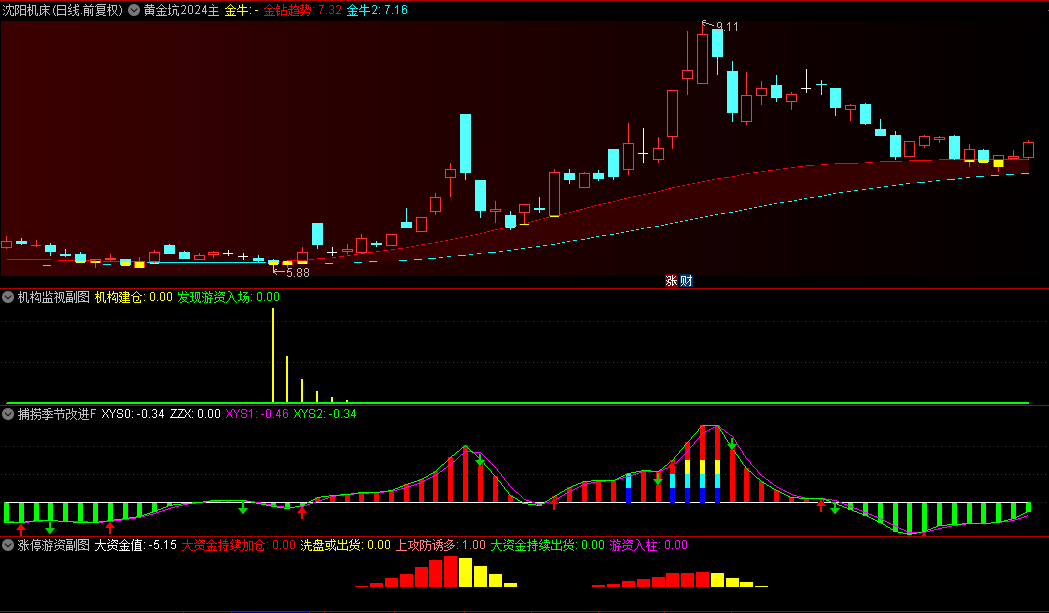Click the 涨停游资副图 panel name
The width and height of the screenshot is (1049, 613).
[x=54, y=545]
